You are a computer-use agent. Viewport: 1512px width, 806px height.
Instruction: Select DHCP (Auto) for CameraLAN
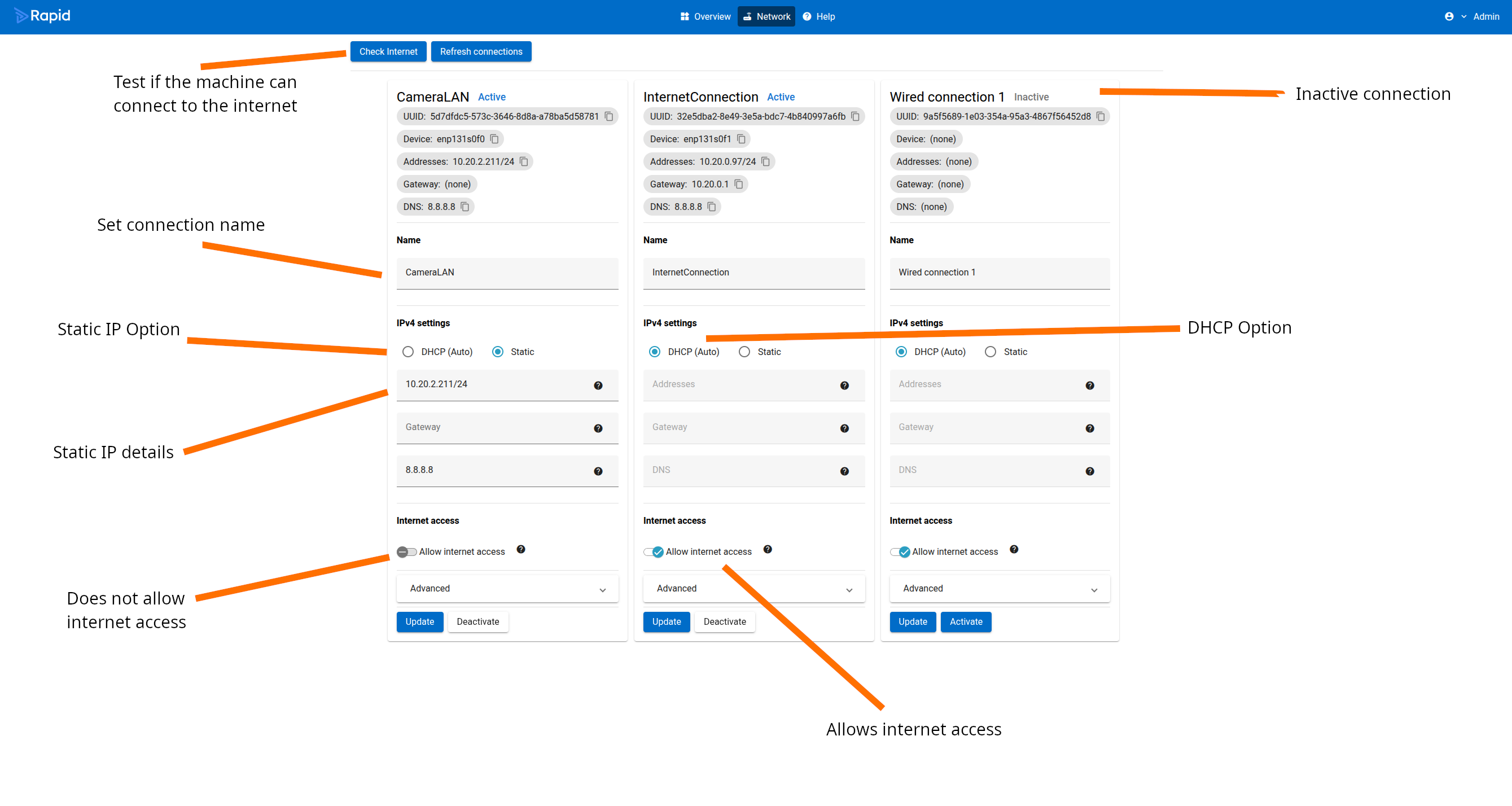point(408,352)
